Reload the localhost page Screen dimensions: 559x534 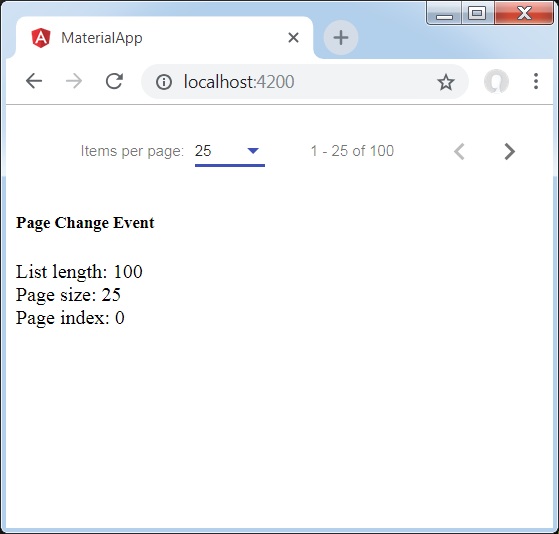point(114,81)
